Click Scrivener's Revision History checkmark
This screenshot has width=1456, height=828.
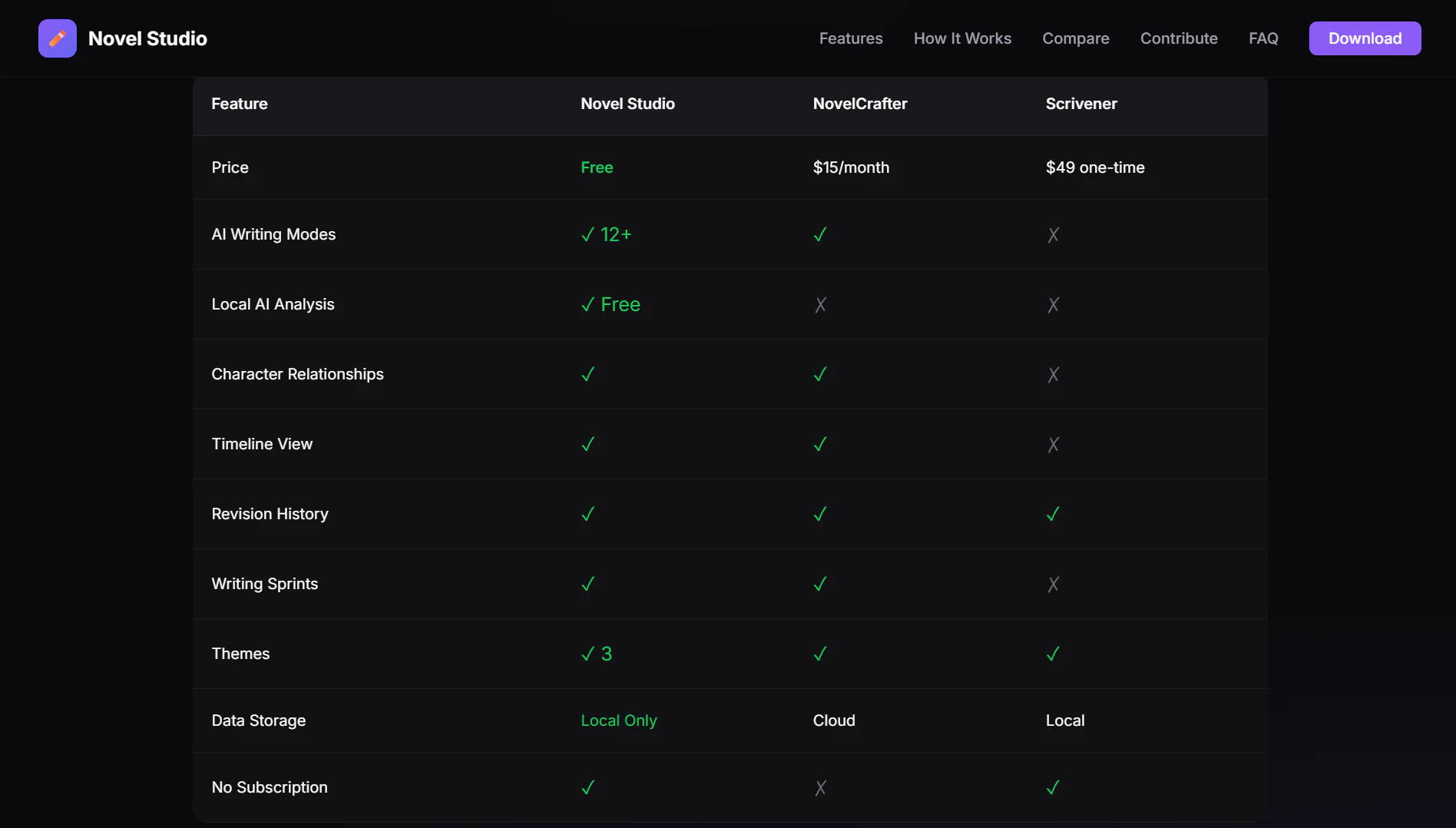point(1053,515)
